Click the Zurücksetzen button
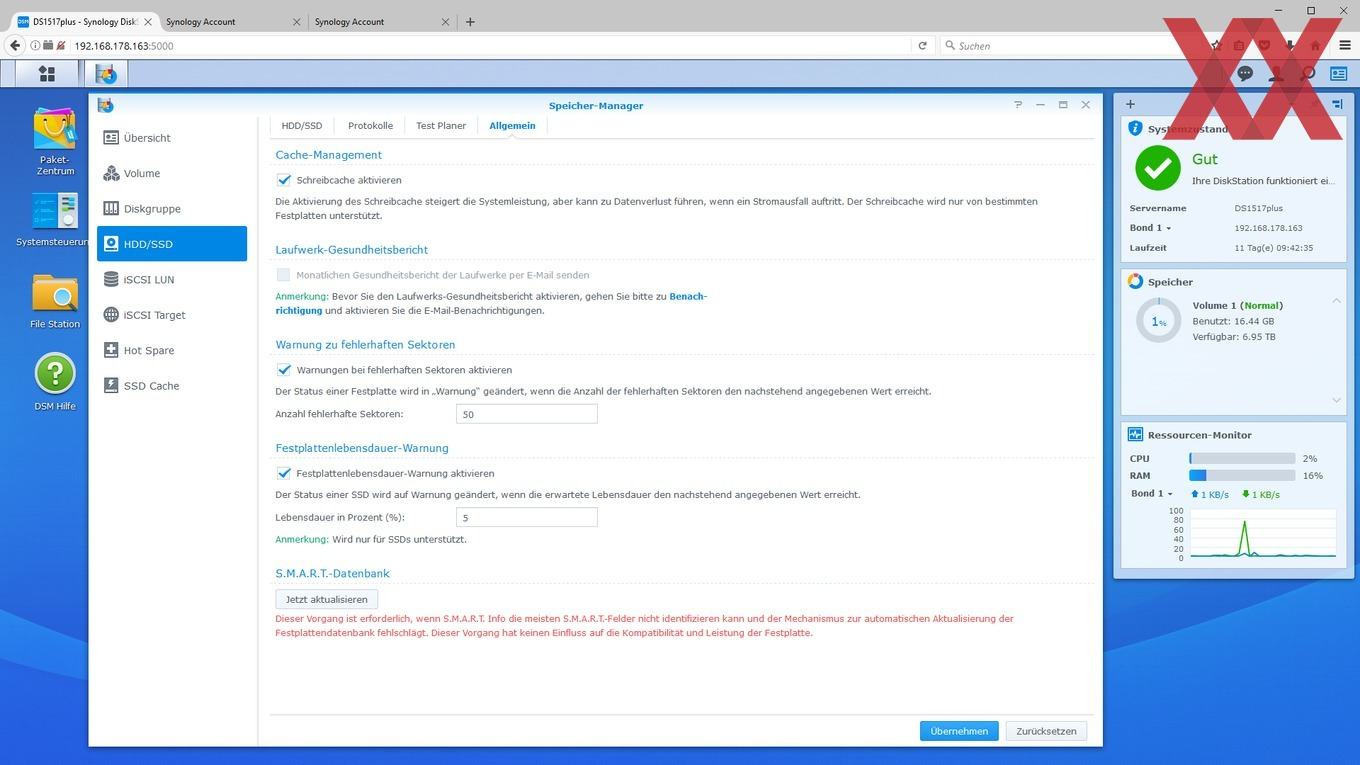1360x765 pixels. coord(1046,731)
